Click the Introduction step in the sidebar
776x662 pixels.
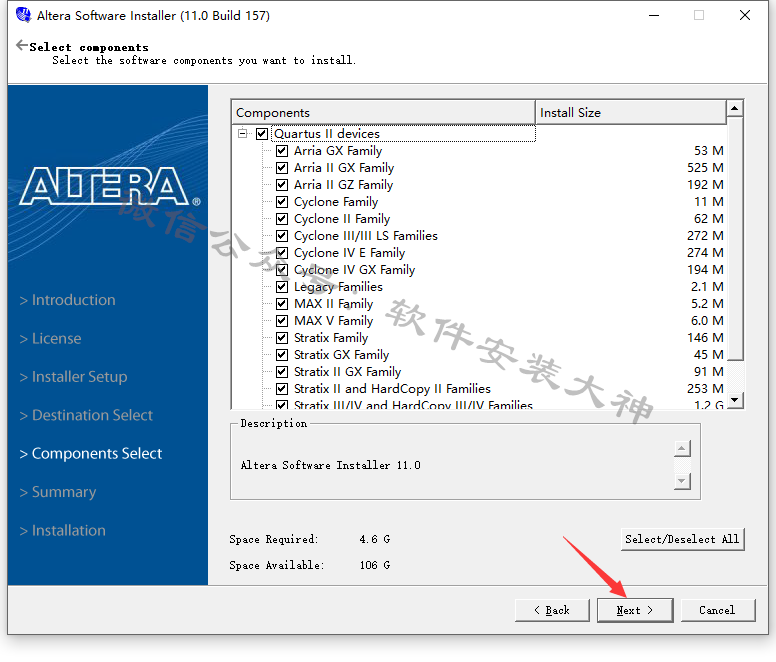tap(67, 300)
